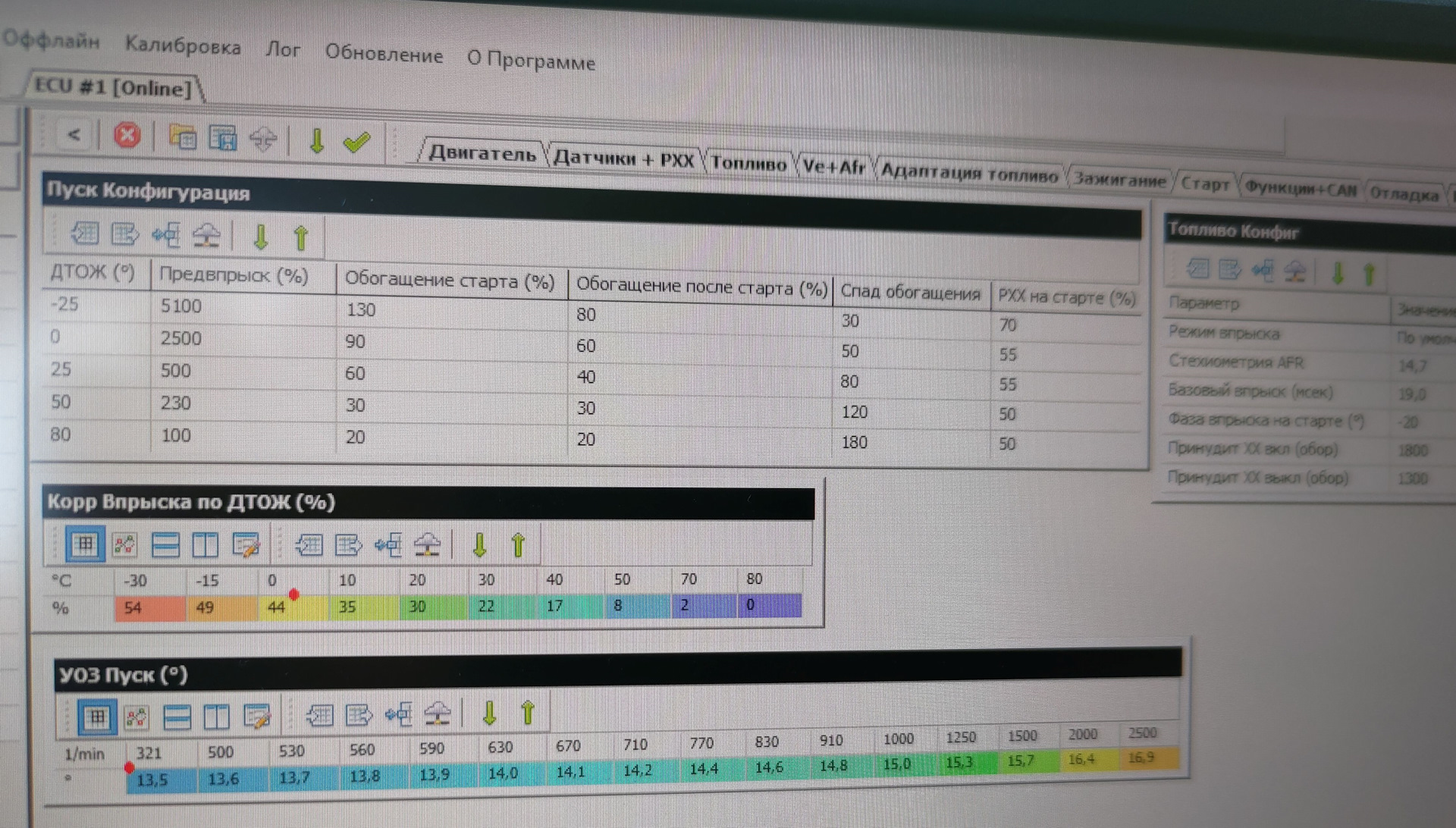This screenshot has height=828, width=1456.
Task: Click the yellow down arrow in Корр Впрыска по ДТОЖ toolbar
Action: tap(479, 544)
